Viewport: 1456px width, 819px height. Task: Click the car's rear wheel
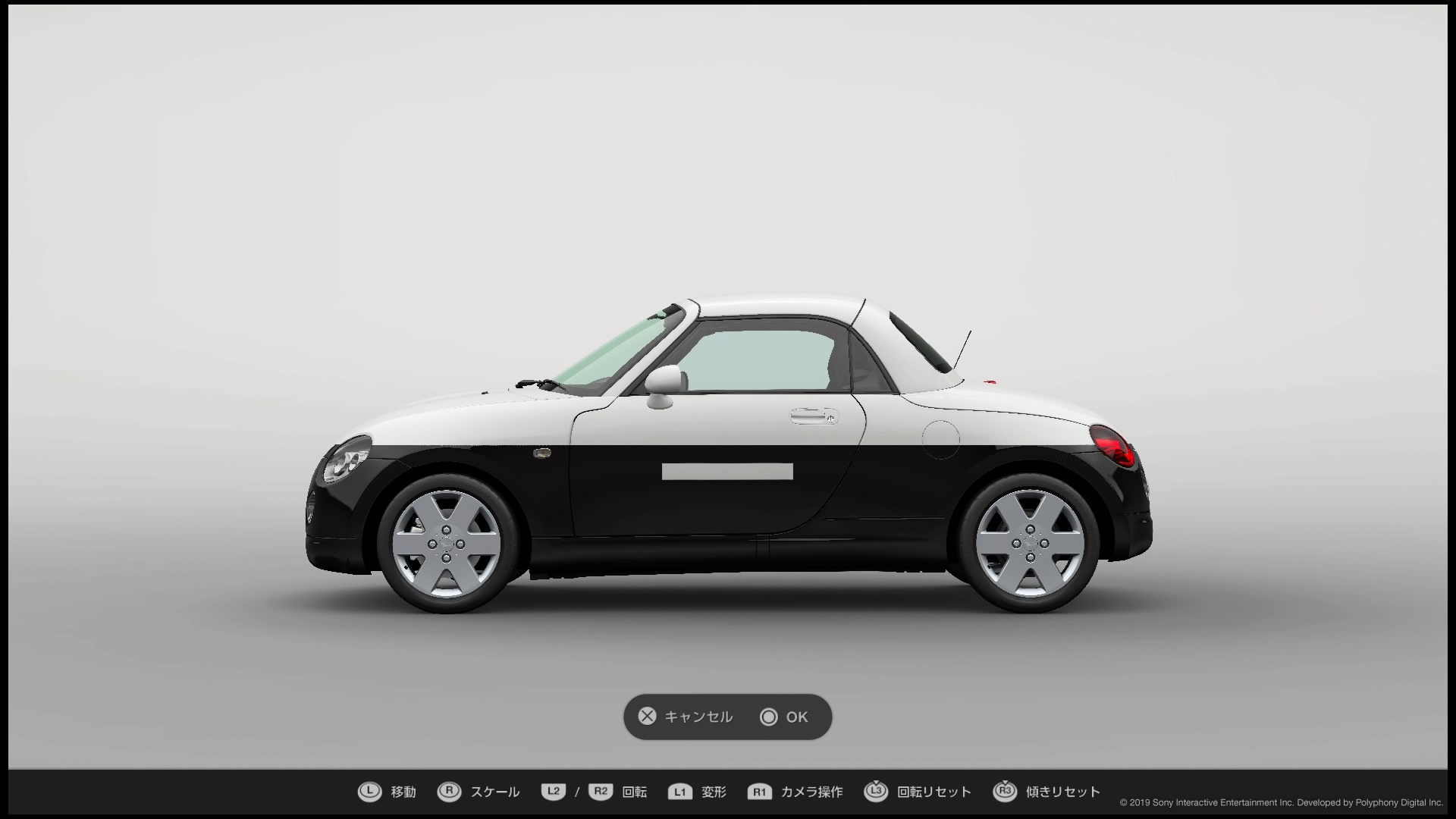[x=1029, y=543]
